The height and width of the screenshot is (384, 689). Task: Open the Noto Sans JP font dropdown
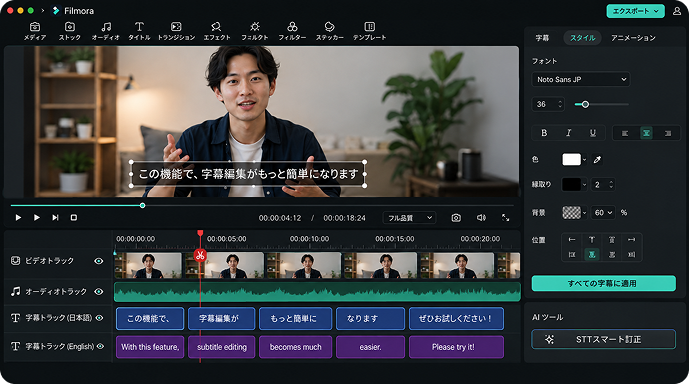pos(580,80)
